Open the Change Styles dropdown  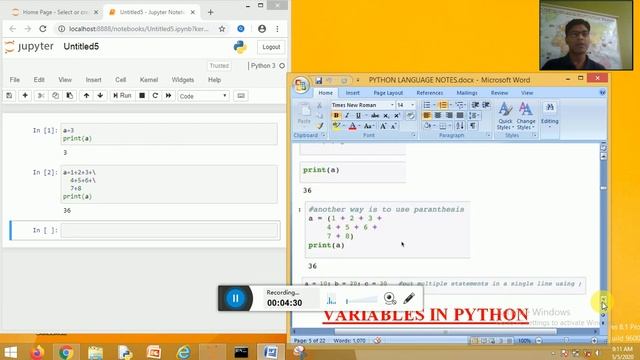click(526, 116)
